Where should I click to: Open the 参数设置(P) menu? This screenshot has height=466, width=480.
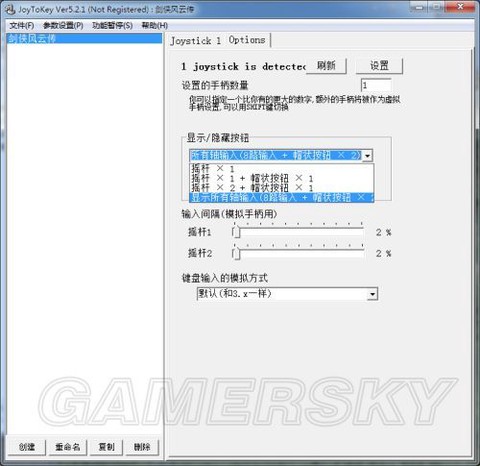click(x=63, y=26)
